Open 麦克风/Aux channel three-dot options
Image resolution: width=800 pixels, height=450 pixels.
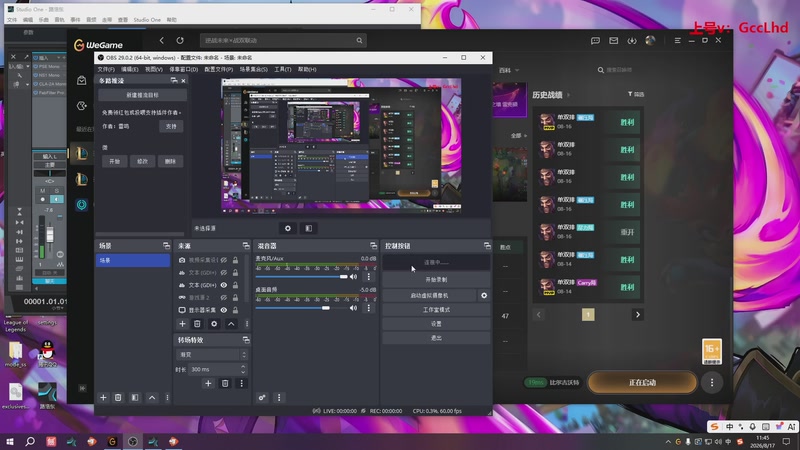click(369, 277)
